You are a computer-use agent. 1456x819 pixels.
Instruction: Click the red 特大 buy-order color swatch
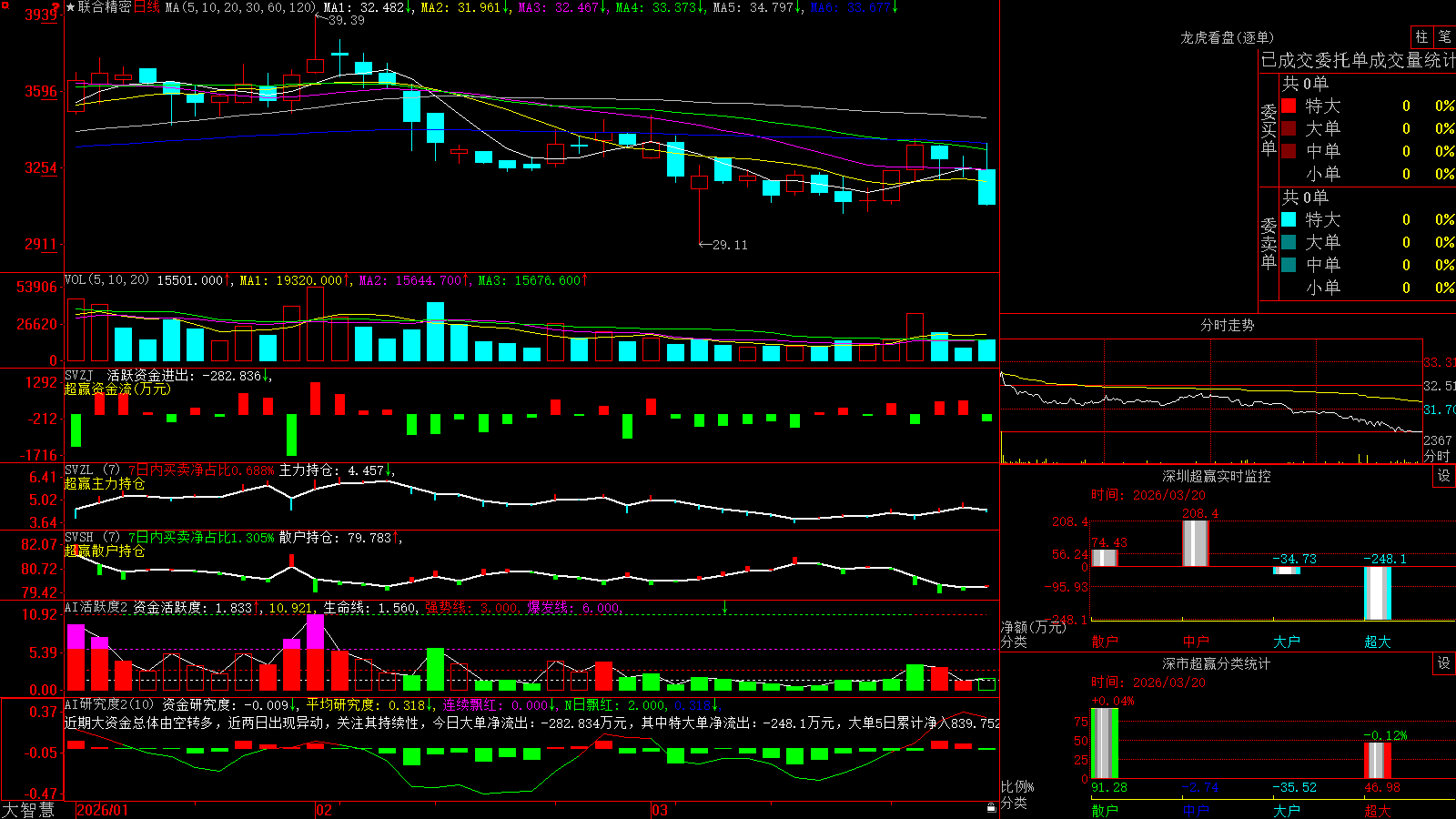[1289, 106]
